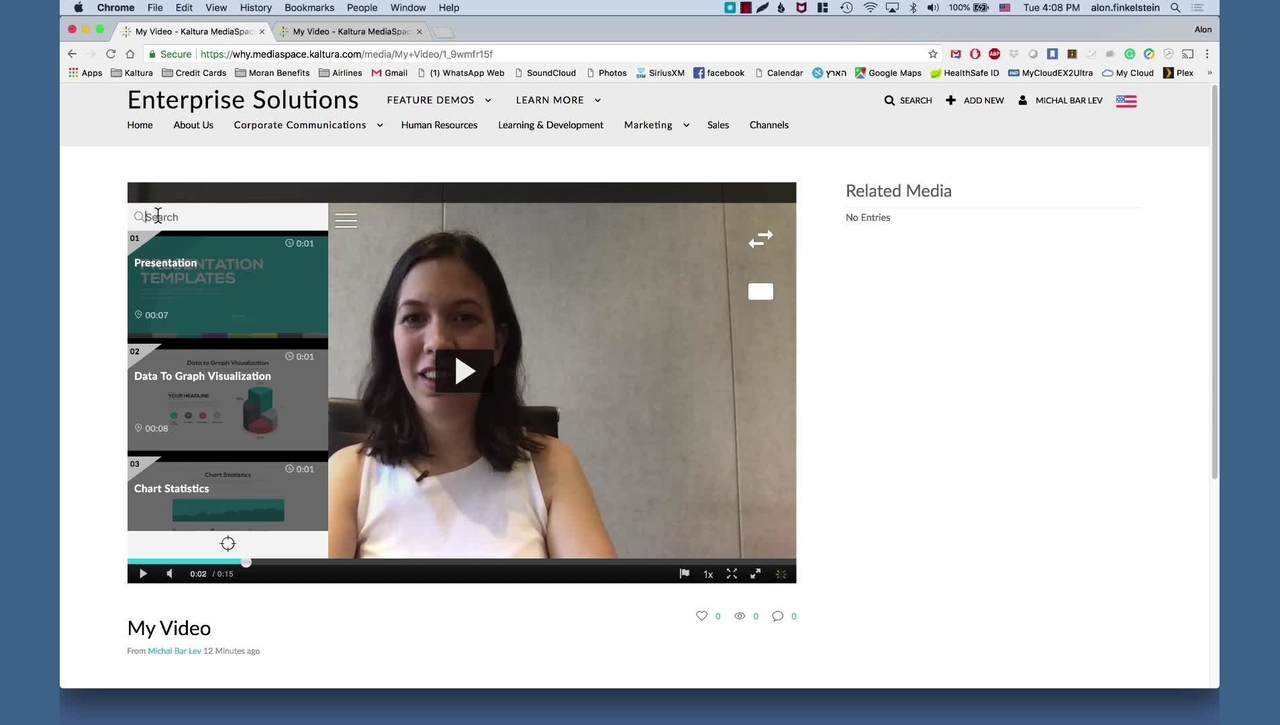This screenshot has height=725, width=1280.
Task: Open the 1x playback speed selector
Action: click(x=708, y=574)
